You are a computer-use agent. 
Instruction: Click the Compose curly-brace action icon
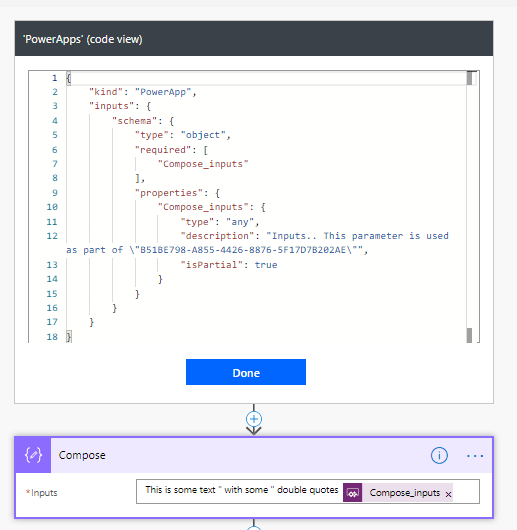pyautogui.click(x=33, y=455)
